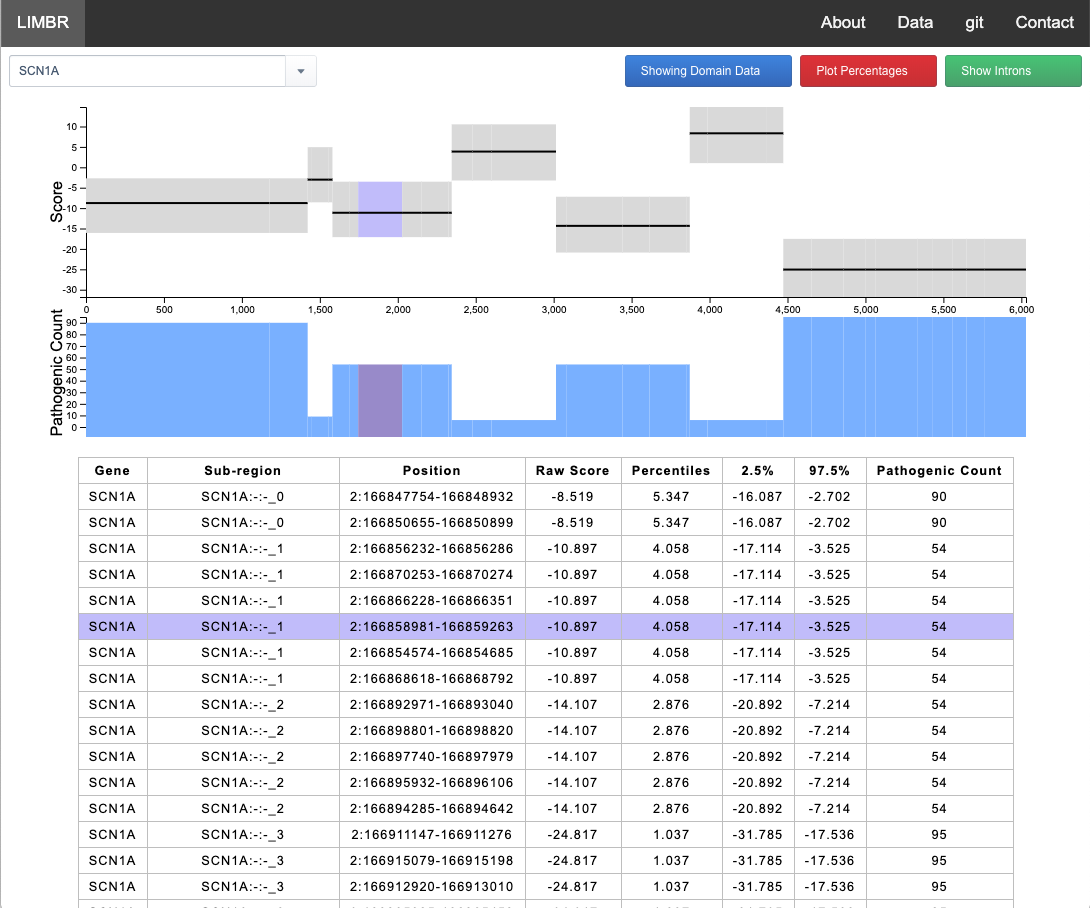Screen dimensions: 1090x908
Task: Click the Sub-region column header
Action: pyautogui.click(x=243, y=471)
